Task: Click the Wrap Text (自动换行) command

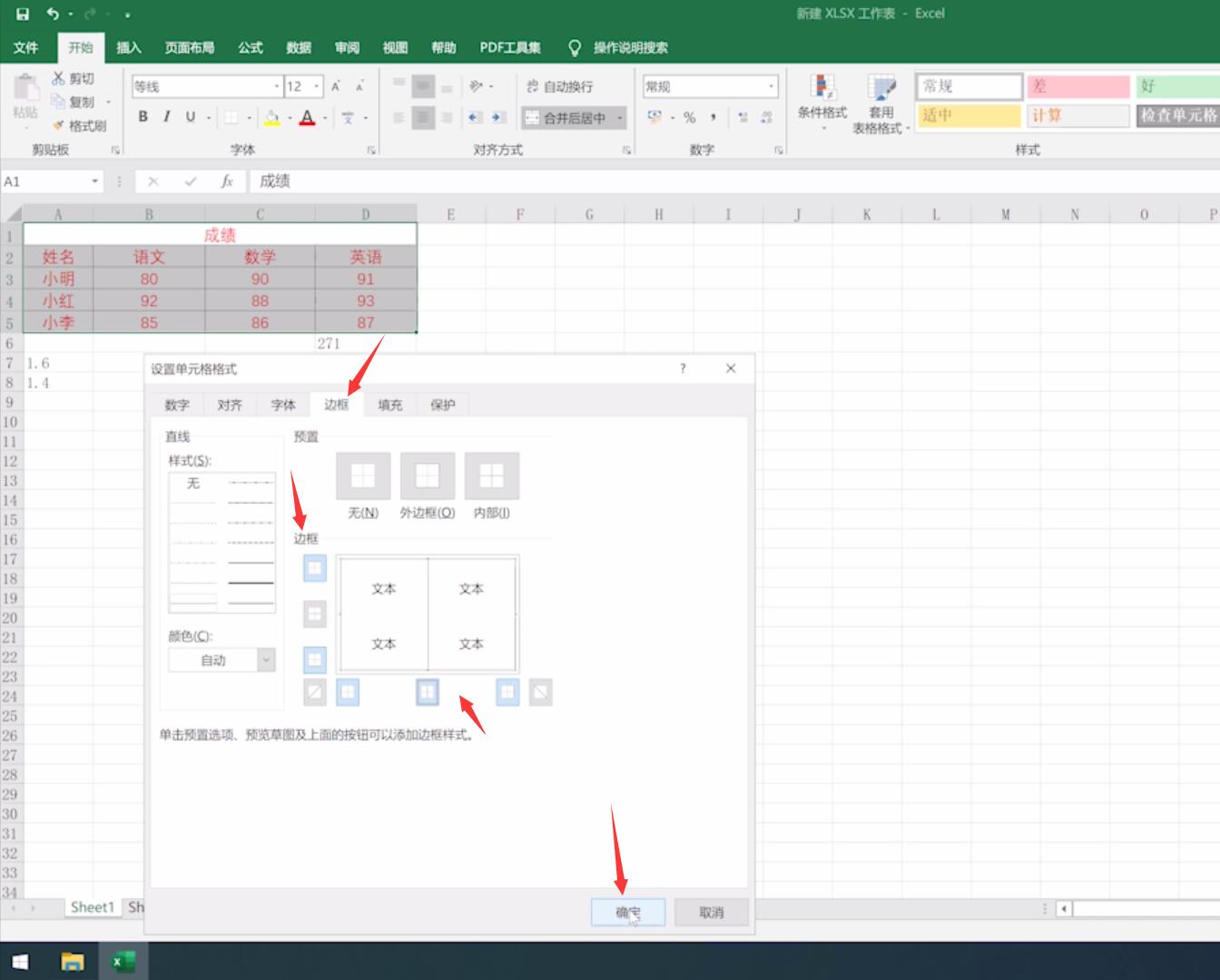Action: coord(560,86)
